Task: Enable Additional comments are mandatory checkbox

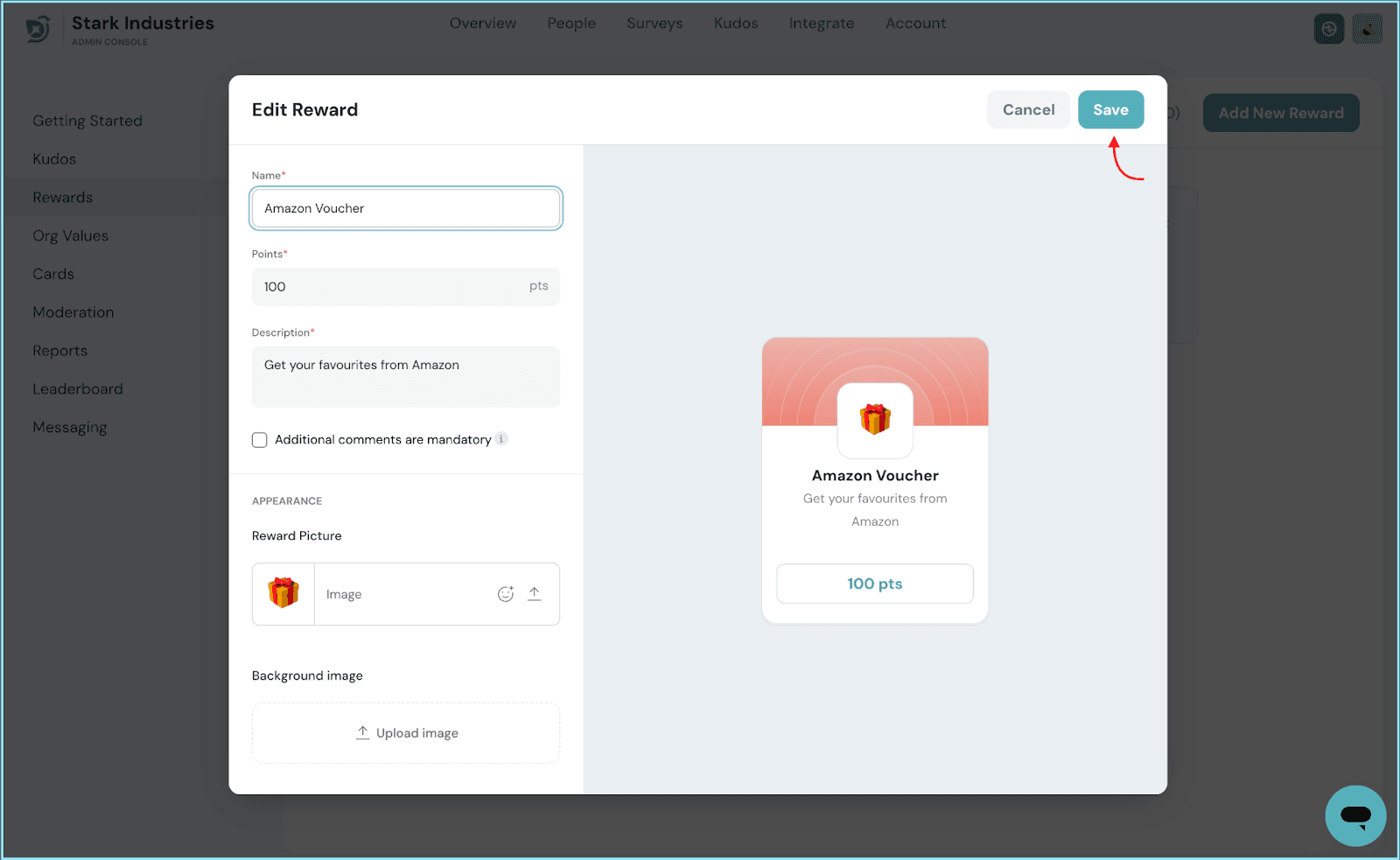Action: pos(260,440)
